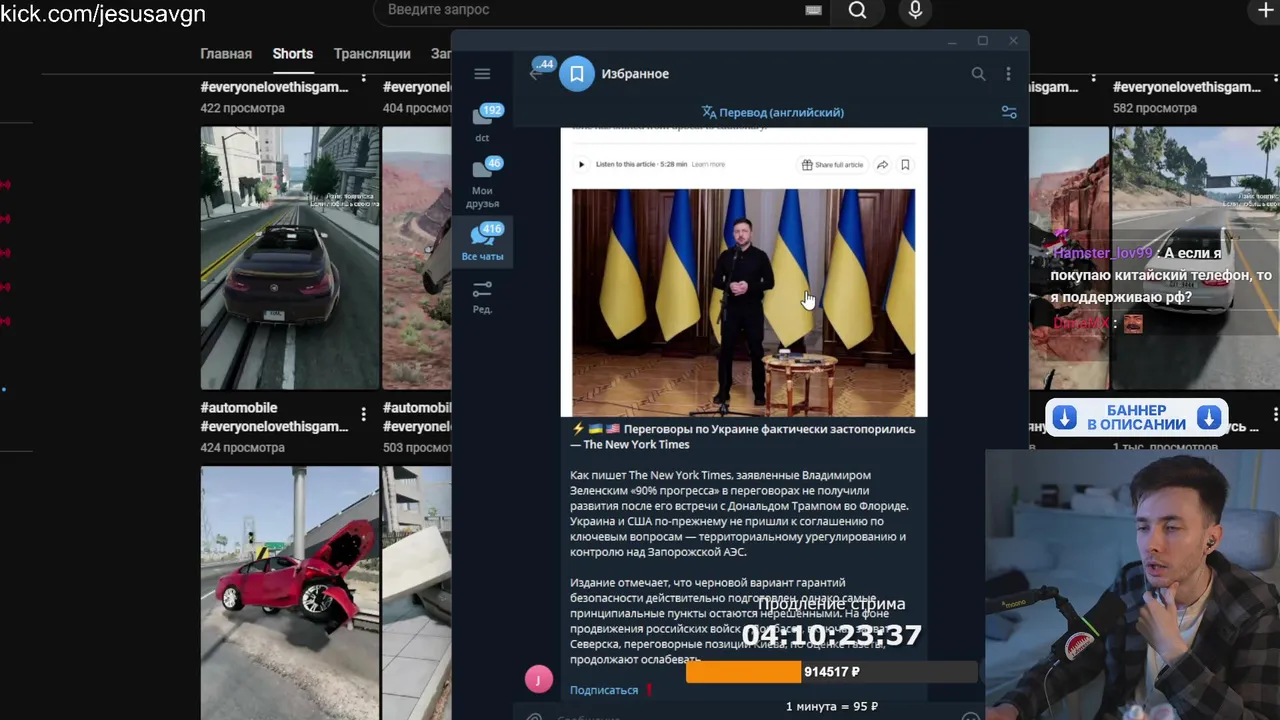This screenshot has height=720, width=1280.
Task: Open the Telegram chat three-dot options menu
Action: tap(1008, 74)
